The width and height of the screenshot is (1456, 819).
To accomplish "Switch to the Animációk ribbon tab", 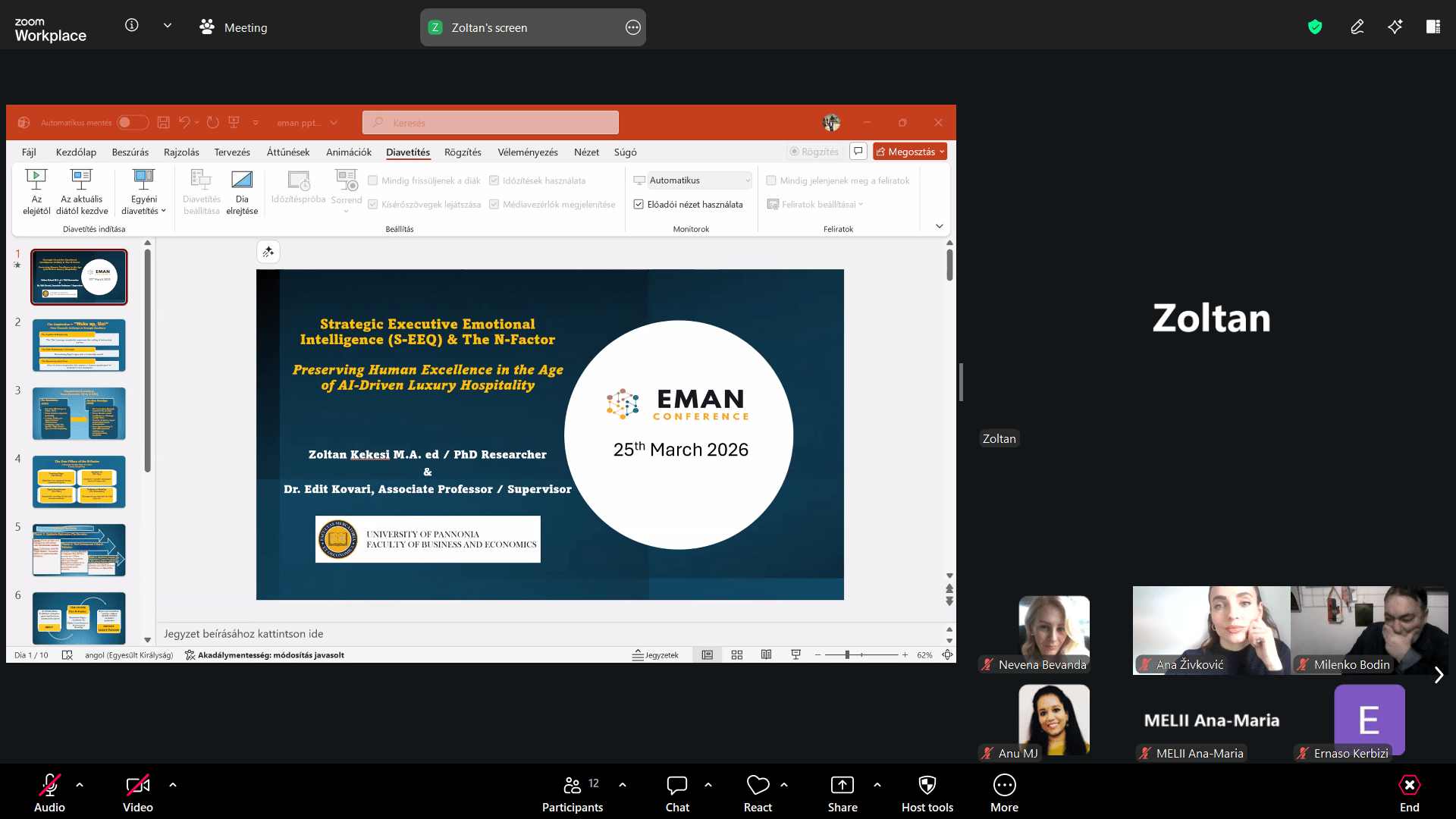I will 348,152.
